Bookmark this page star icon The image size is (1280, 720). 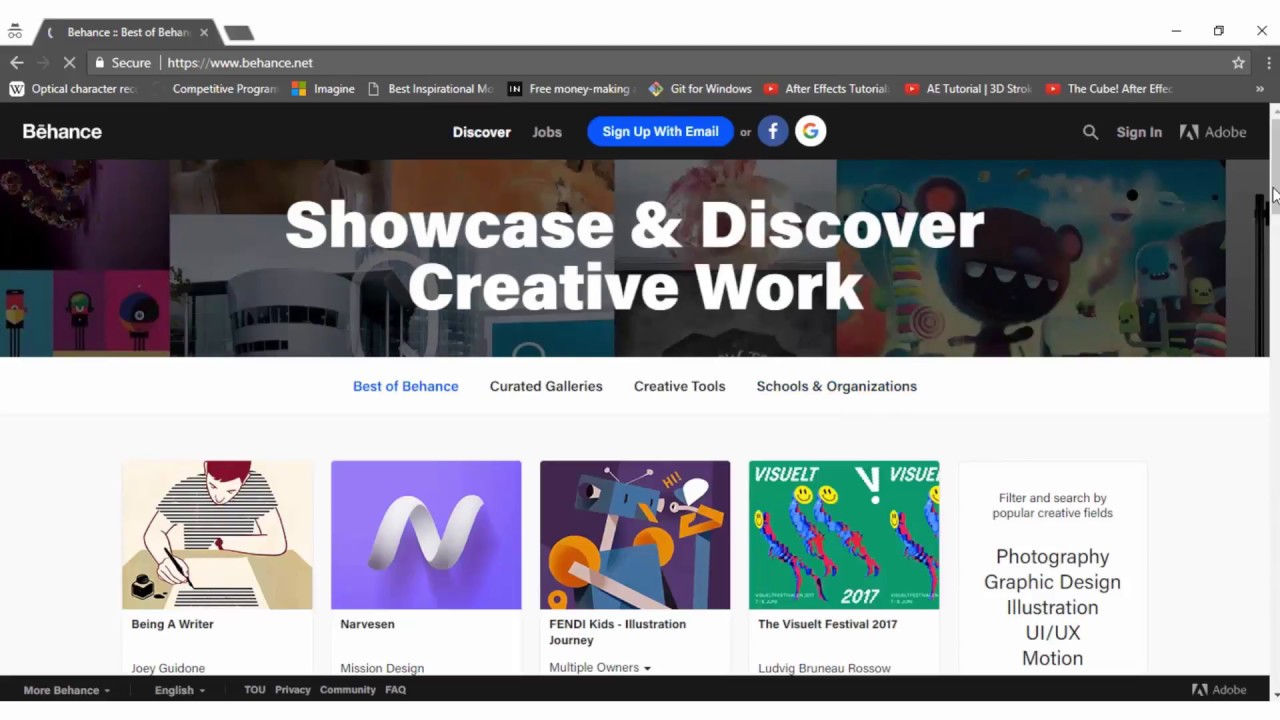(x=1238, y=62)
